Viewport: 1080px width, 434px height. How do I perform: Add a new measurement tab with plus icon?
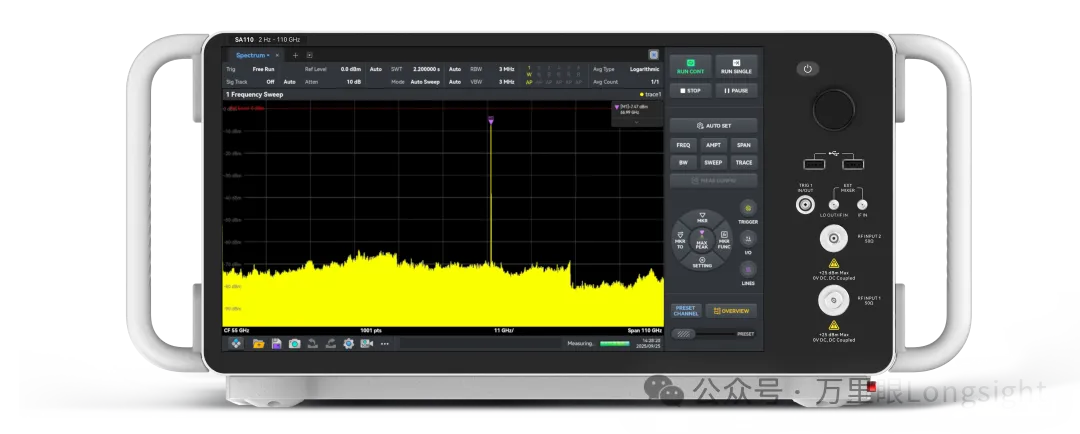click(295, 55)
